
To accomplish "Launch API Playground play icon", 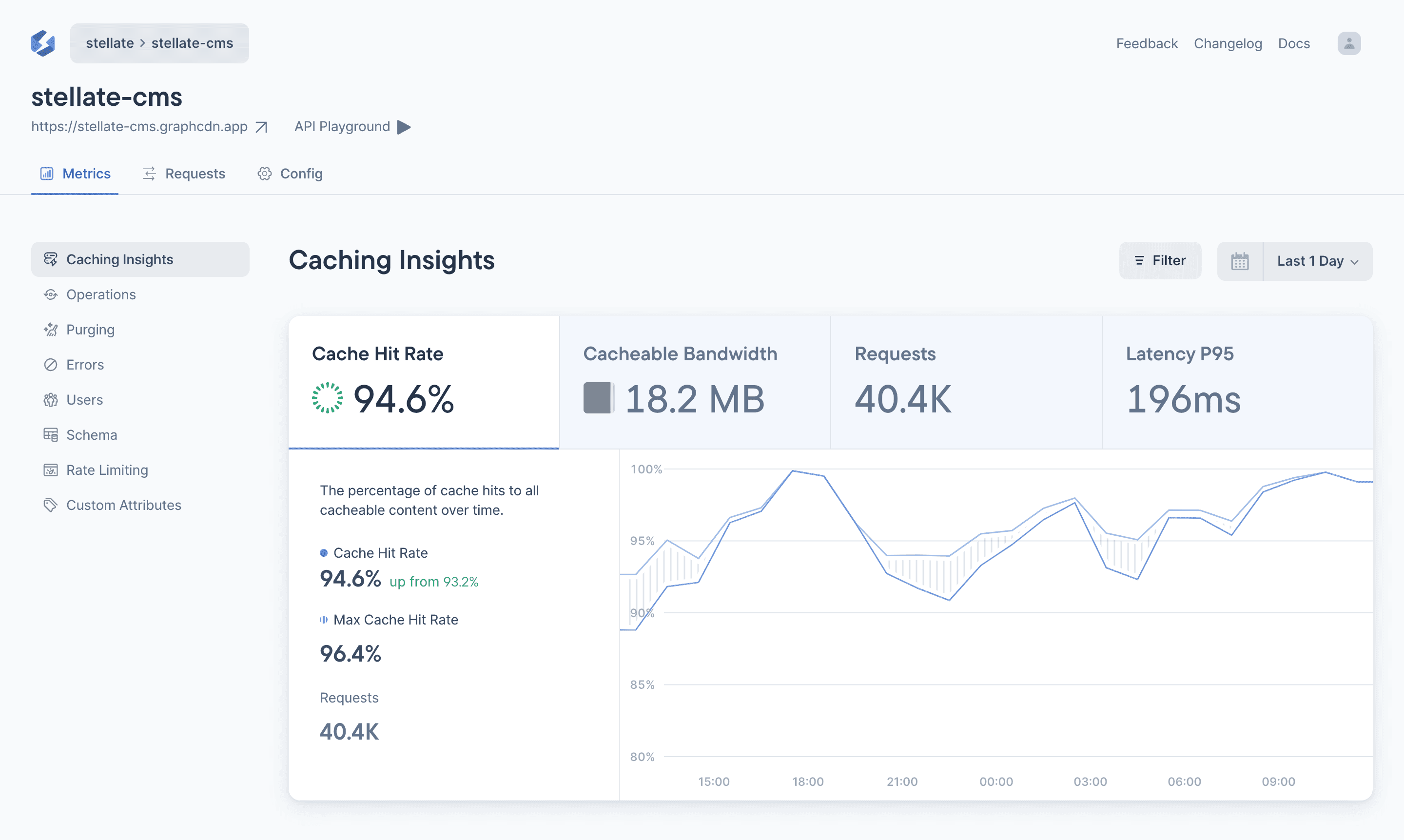I will (404, 127).
